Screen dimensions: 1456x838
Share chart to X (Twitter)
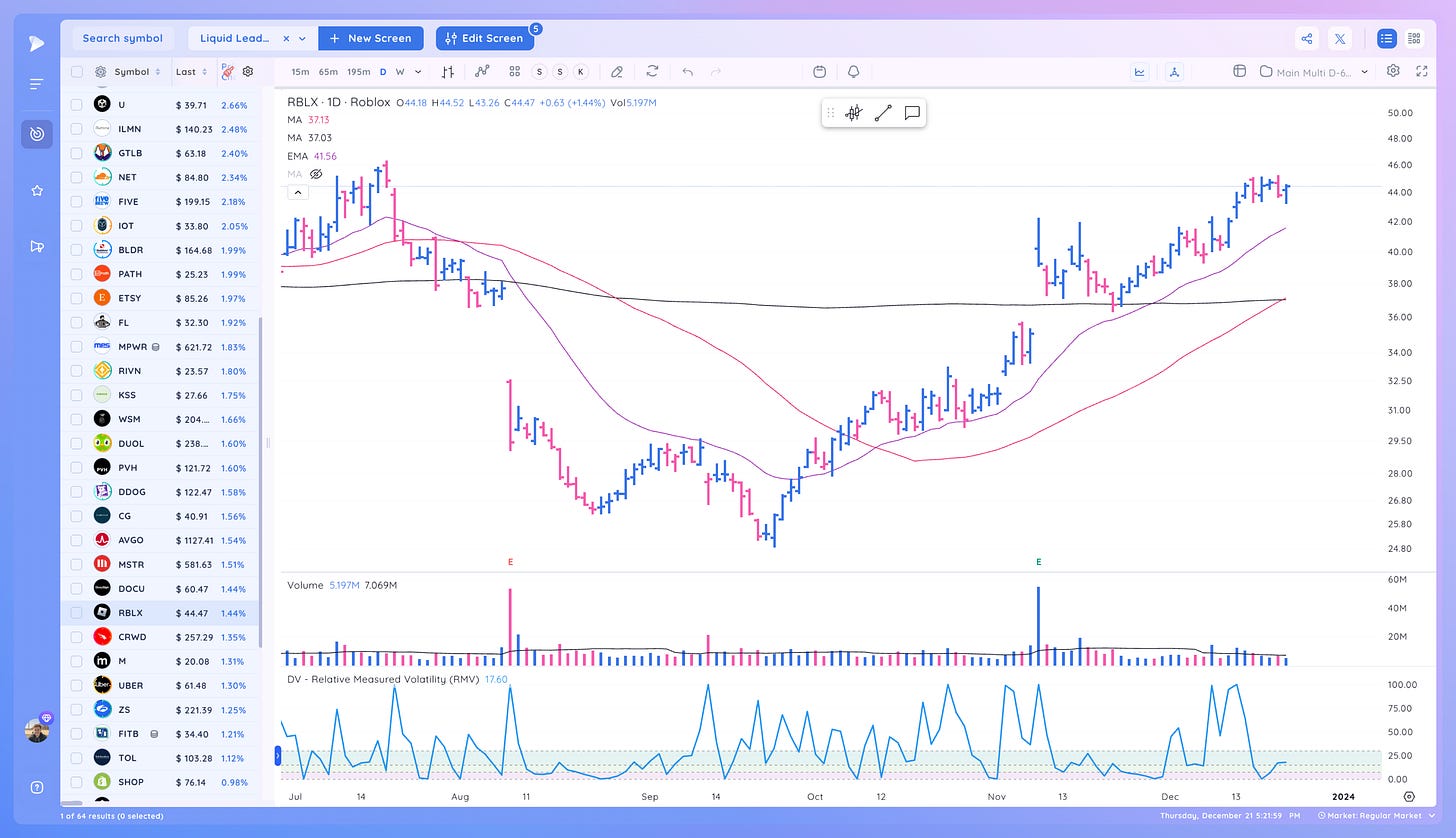pyautogui.click(x=1341, y=38)
